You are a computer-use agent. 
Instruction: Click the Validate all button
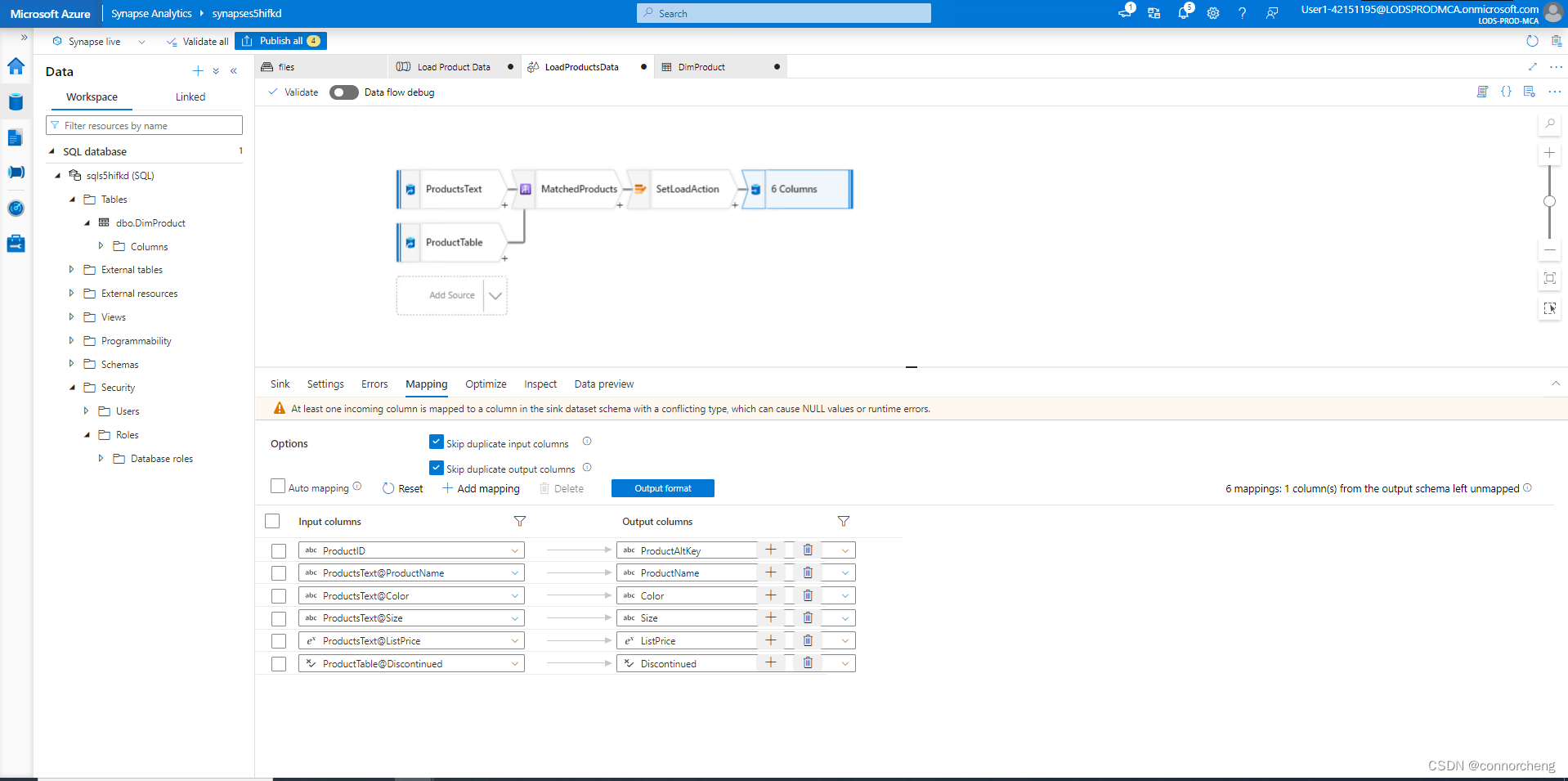[x=197, y=42]
